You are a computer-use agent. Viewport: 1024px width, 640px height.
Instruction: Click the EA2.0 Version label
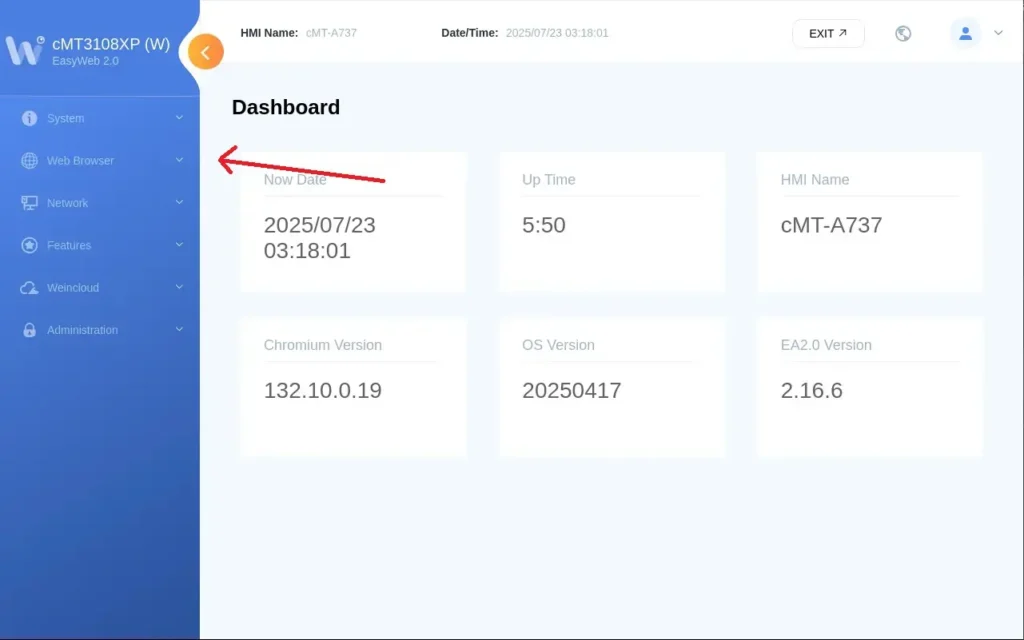coord(826,345)
